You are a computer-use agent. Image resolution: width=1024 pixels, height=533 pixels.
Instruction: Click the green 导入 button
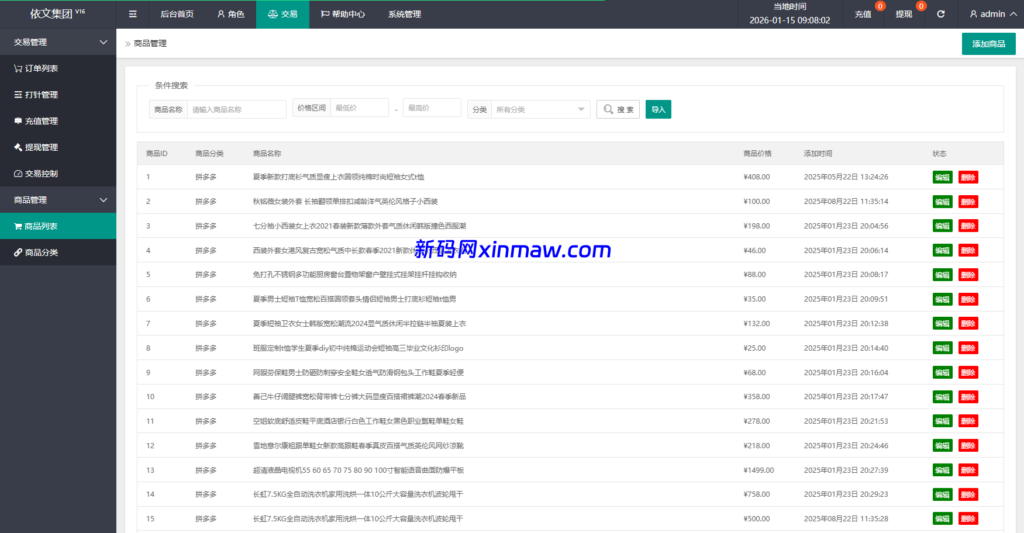(x=658, y=109)
